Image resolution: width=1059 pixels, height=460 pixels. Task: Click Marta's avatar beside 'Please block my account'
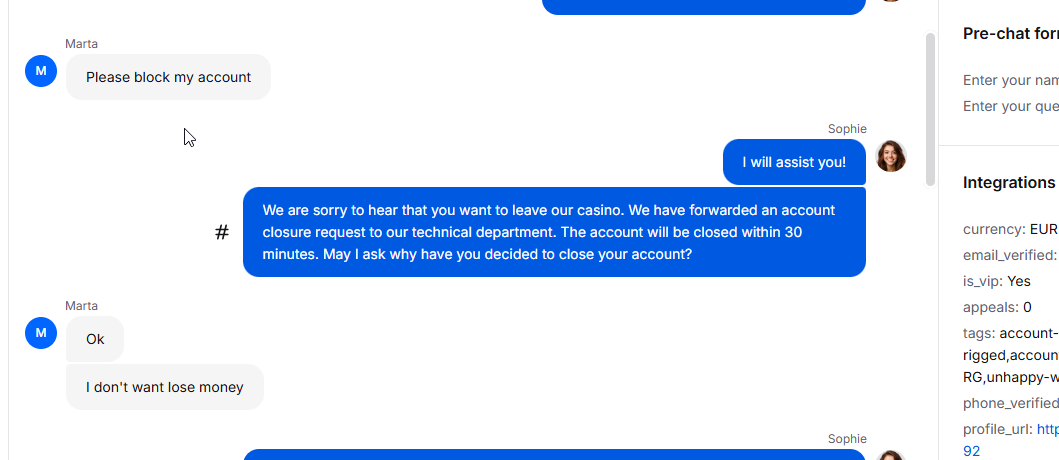coord(41,71)
